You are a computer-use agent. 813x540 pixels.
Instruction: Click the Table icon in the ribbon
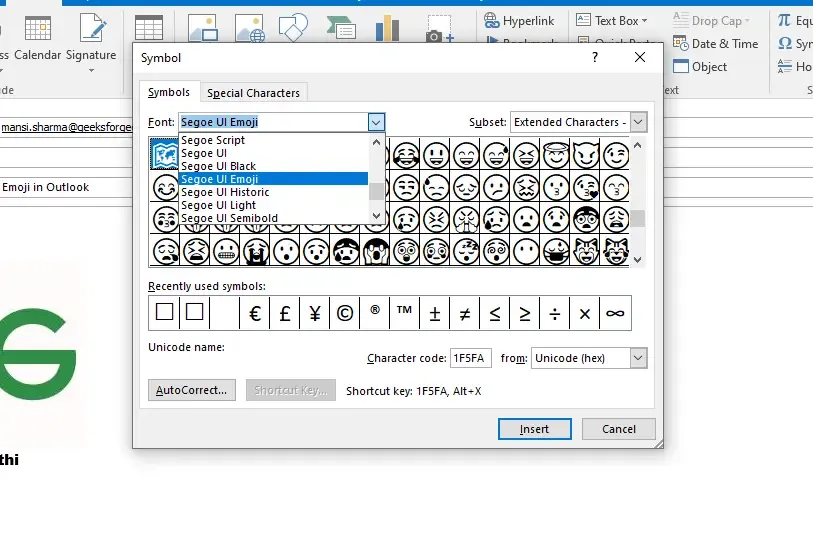tap(149, 27)
